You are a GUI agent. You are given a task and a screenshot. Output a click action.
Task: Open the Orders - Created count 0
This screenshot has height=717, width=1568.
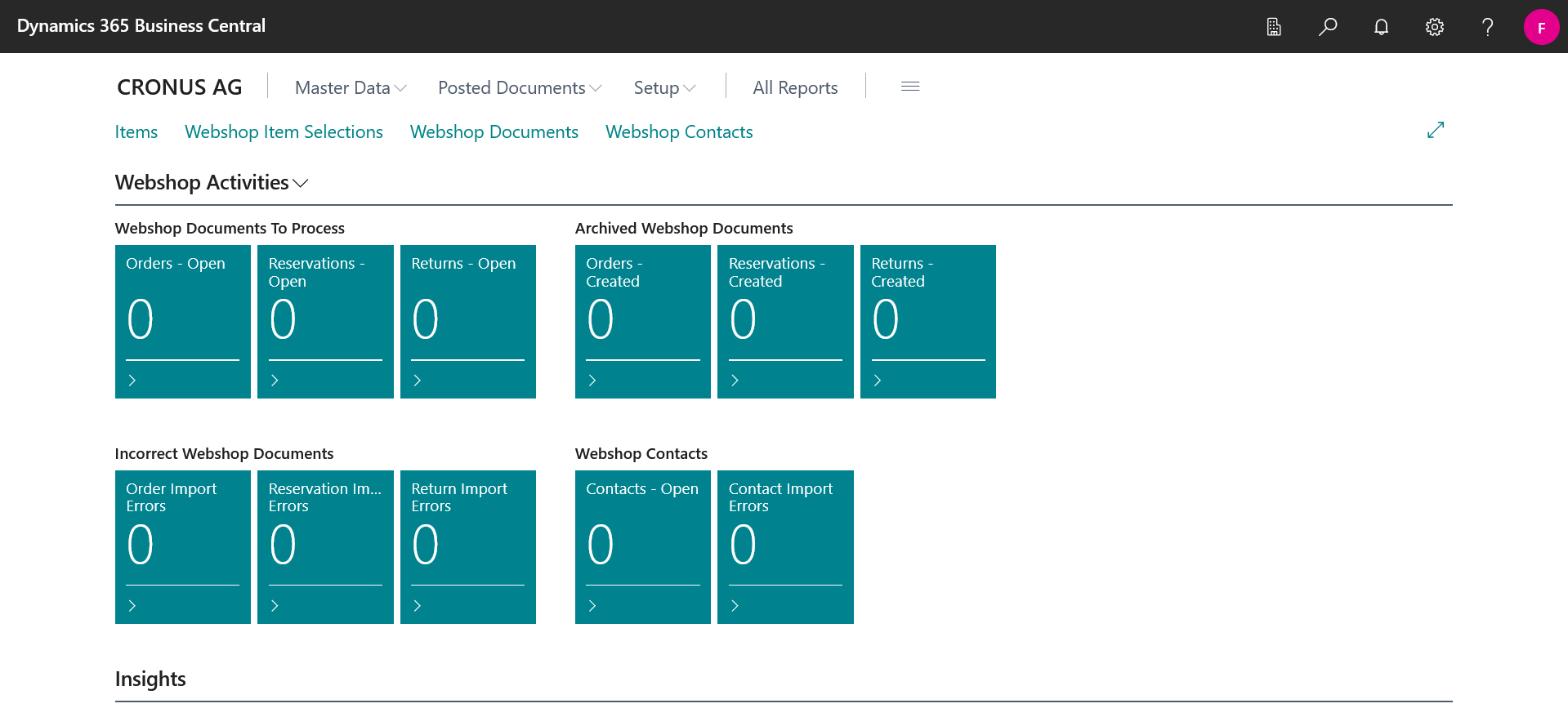[x=601, y=319]
